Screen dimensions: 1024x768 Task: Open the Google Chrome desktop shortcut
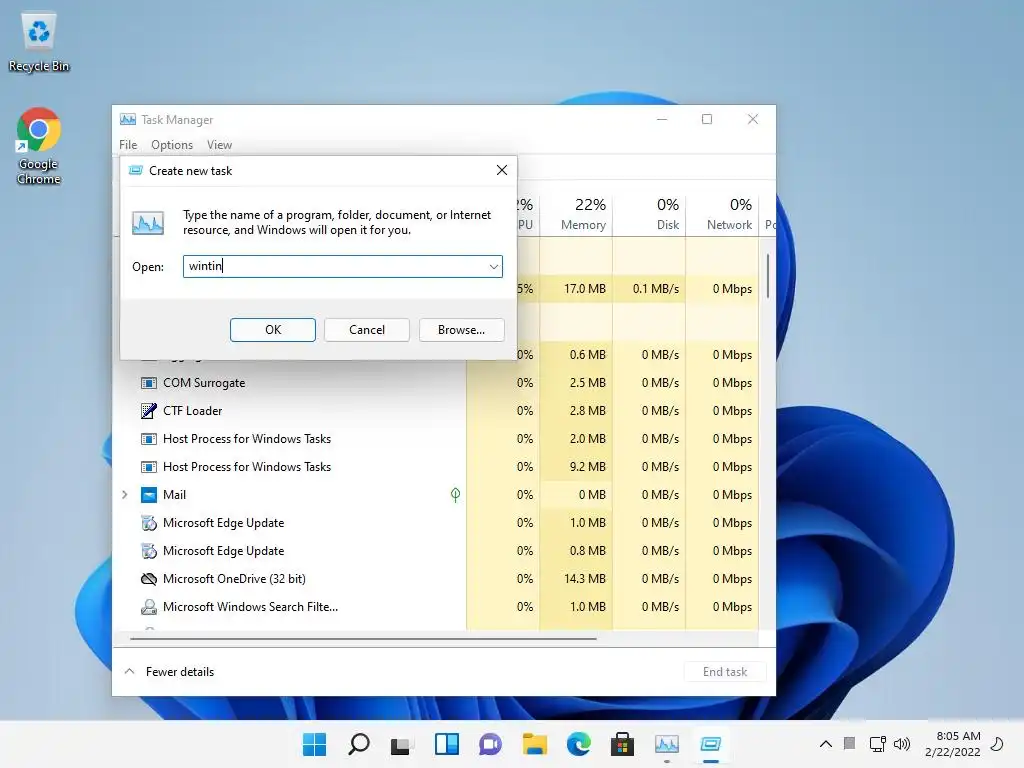coord(39,146)
